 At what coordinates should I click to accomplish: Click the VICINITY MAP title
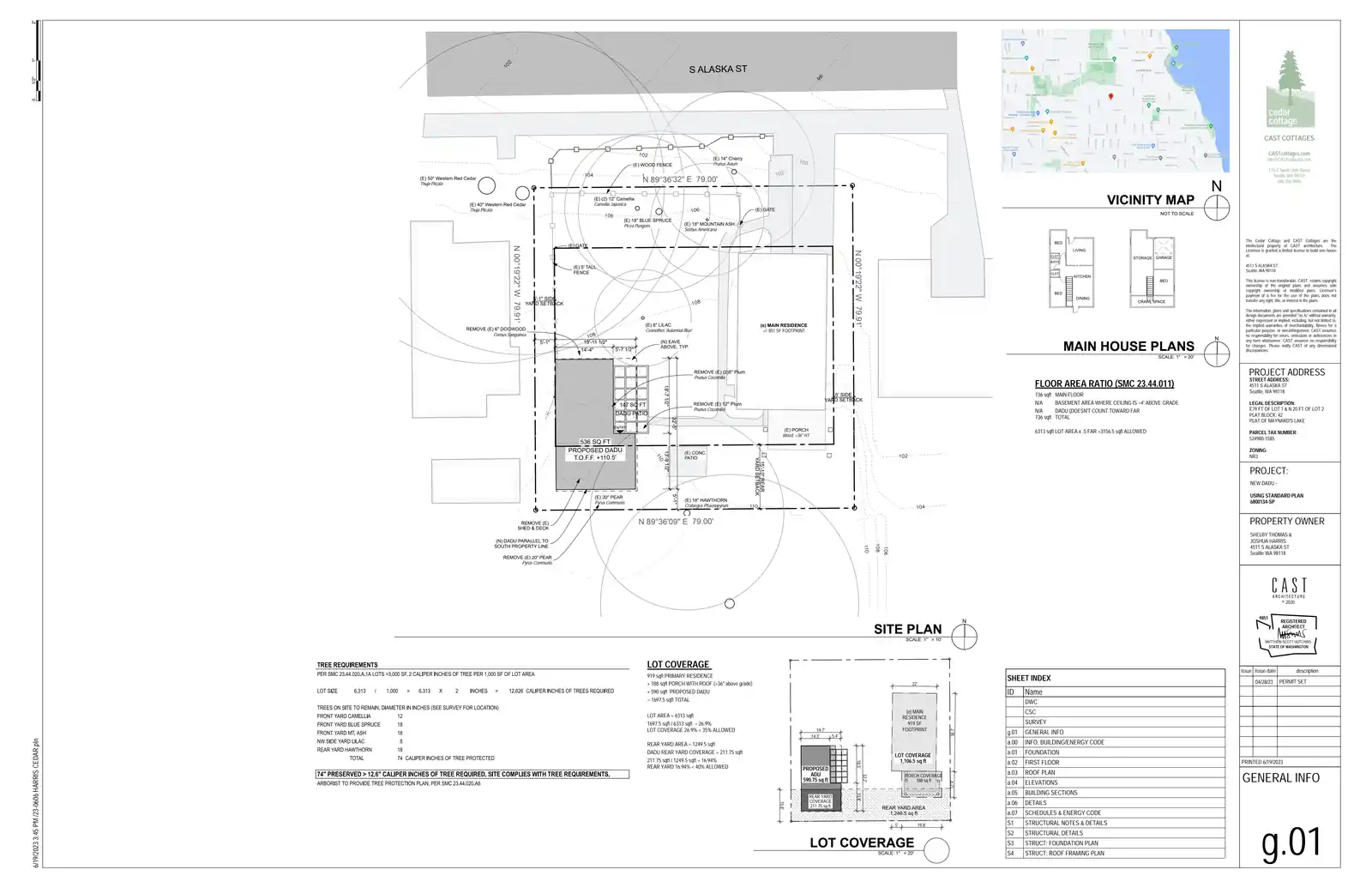[1150, 200]
